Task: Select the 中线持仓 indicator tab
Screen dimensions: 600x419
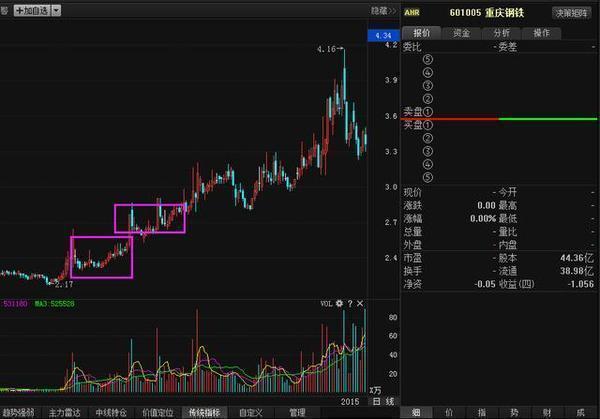Action: click(x=111, y=412)
